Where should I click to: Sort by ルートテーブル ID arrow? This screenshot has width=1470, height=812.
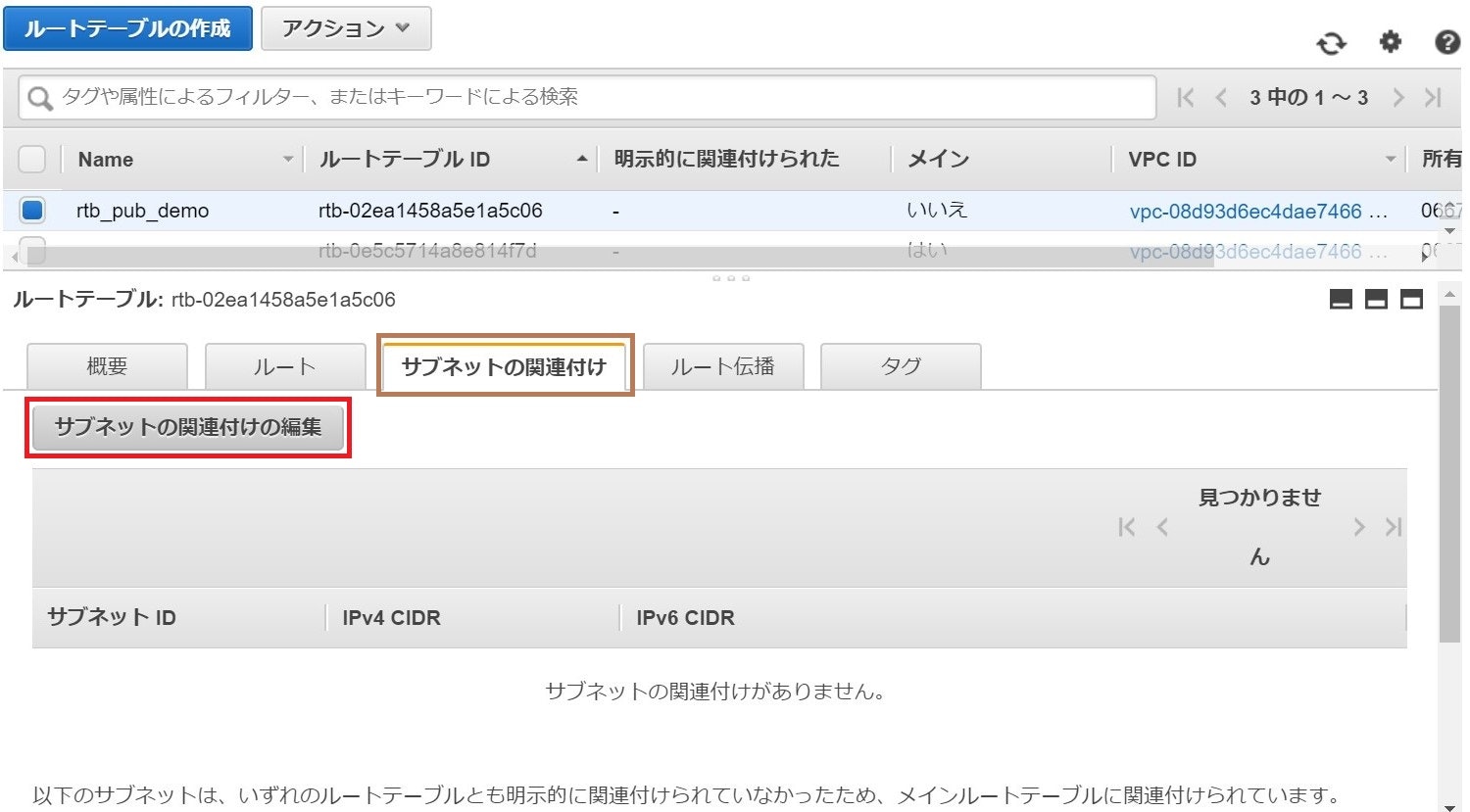(x=582, y=159)
